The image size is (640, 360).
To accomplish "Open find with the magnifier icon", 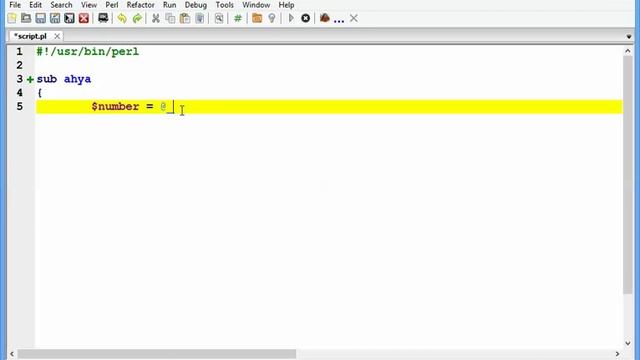I will tap(219, 18).
